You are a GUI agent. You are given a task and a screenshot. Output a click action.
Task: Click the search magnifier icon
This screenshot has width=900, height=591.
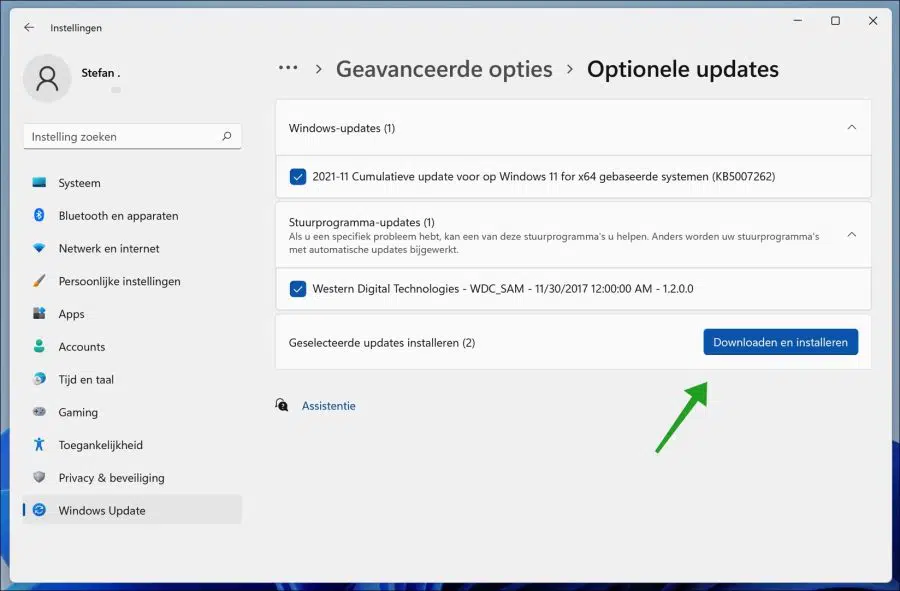(x=227, y=136)
